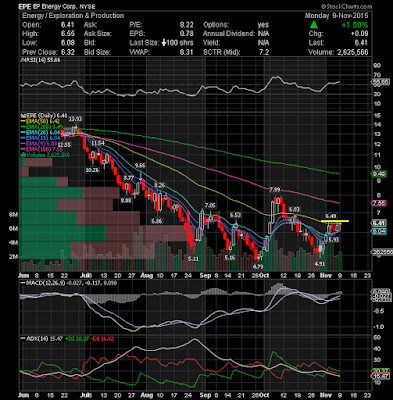The image size is (393, 400).
Task: Click the 7.99 October high annotation
Action: tap(275, 189)
